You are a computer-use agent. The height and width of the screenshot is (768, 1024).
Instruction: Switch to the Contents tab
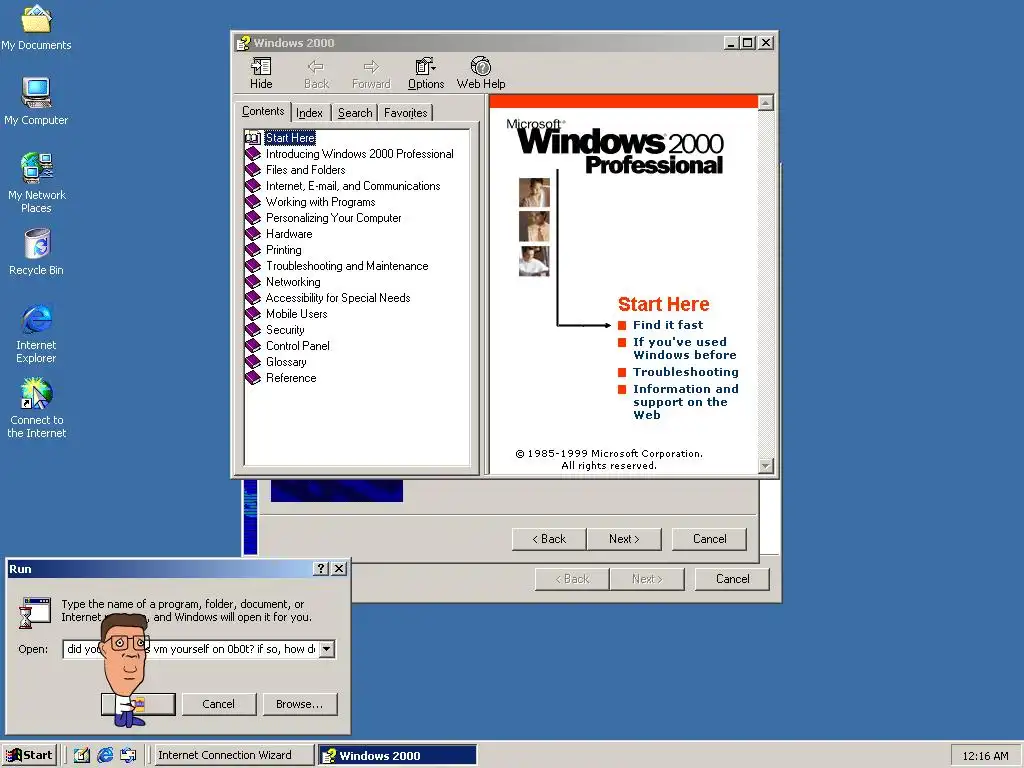(263, 112)
